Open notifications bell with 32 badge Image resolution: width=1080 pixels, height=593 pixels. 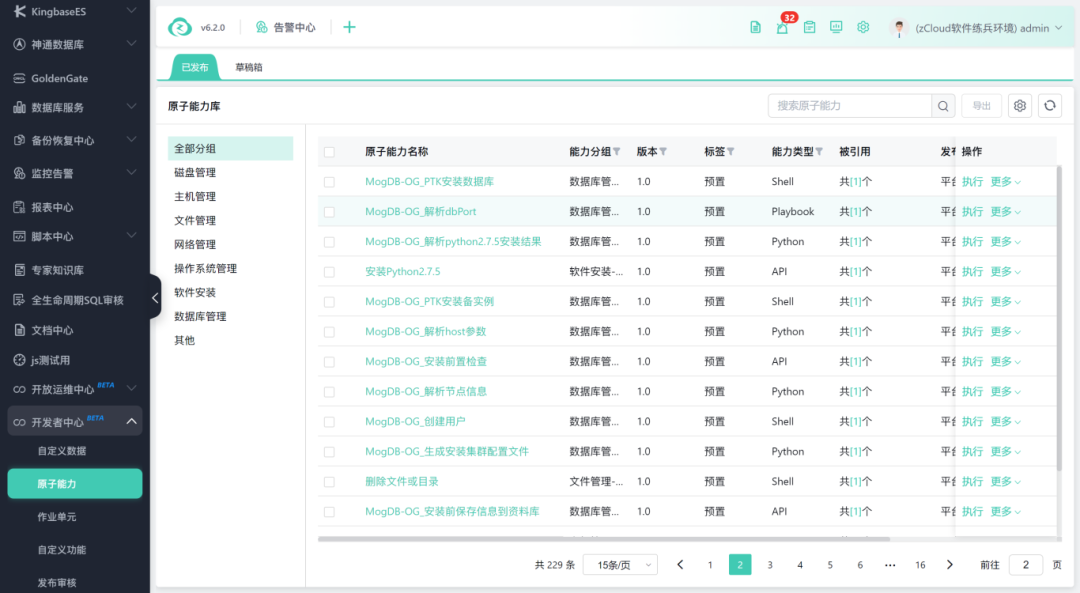(x=782, y=28)
